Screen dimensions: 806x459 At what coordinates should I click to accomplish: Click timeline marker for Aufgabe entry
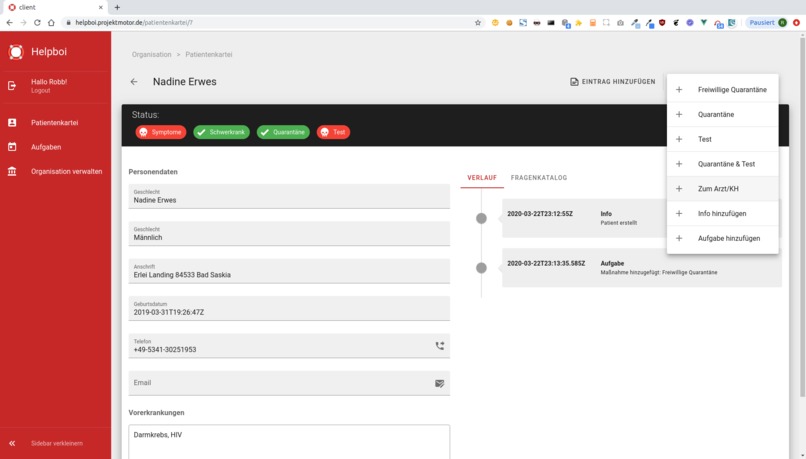click(481, 268)
